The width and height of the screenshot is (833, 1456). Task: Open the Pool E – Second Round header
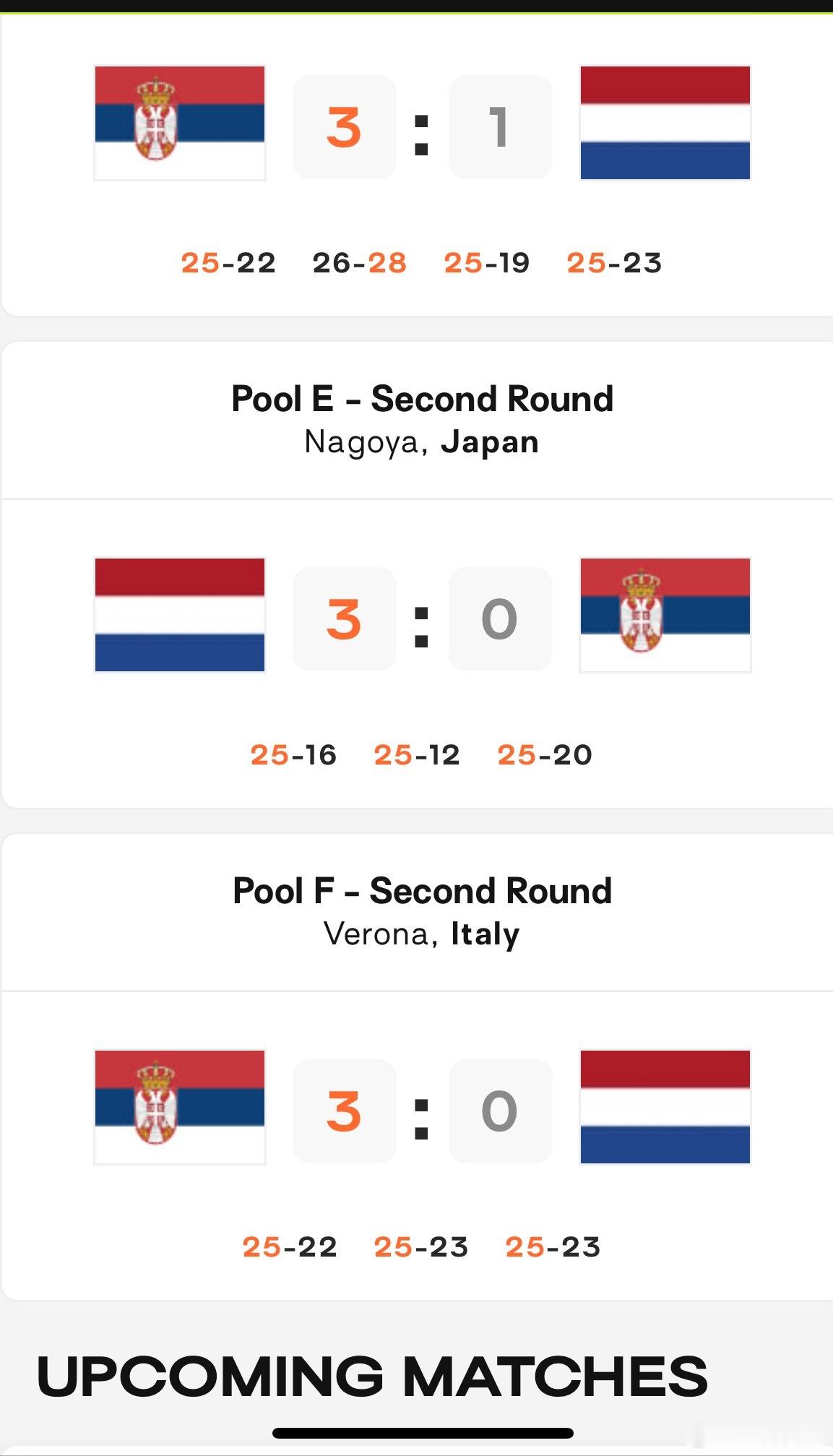(422, 399)
